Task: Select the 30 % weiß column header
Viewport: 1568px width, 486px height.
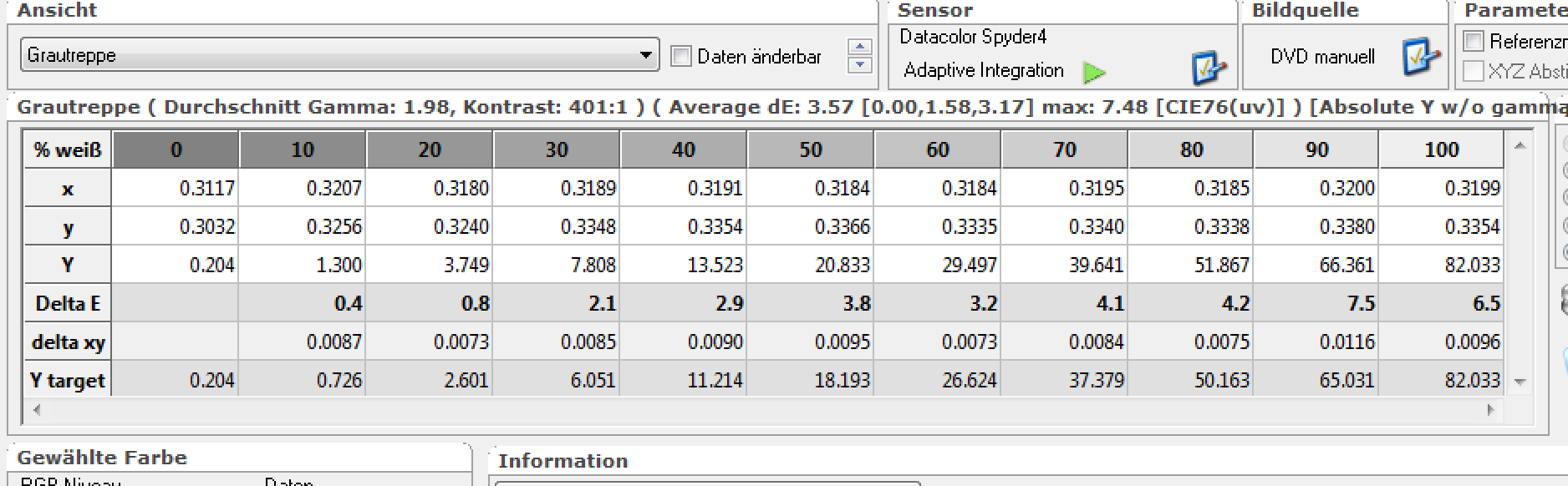Action: pos(557,149)
